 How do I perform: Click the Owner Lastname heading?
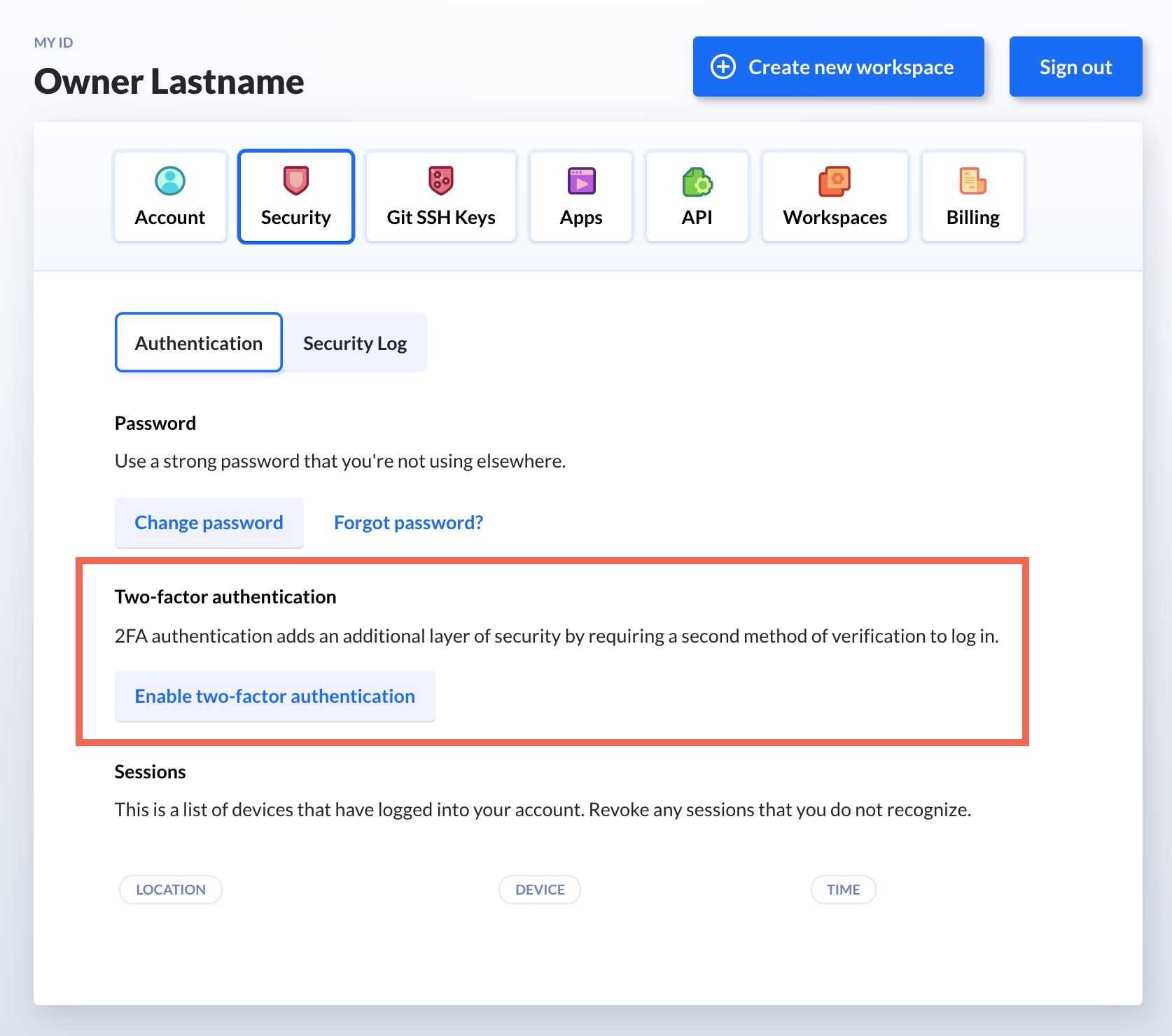[x=169, y=81]
